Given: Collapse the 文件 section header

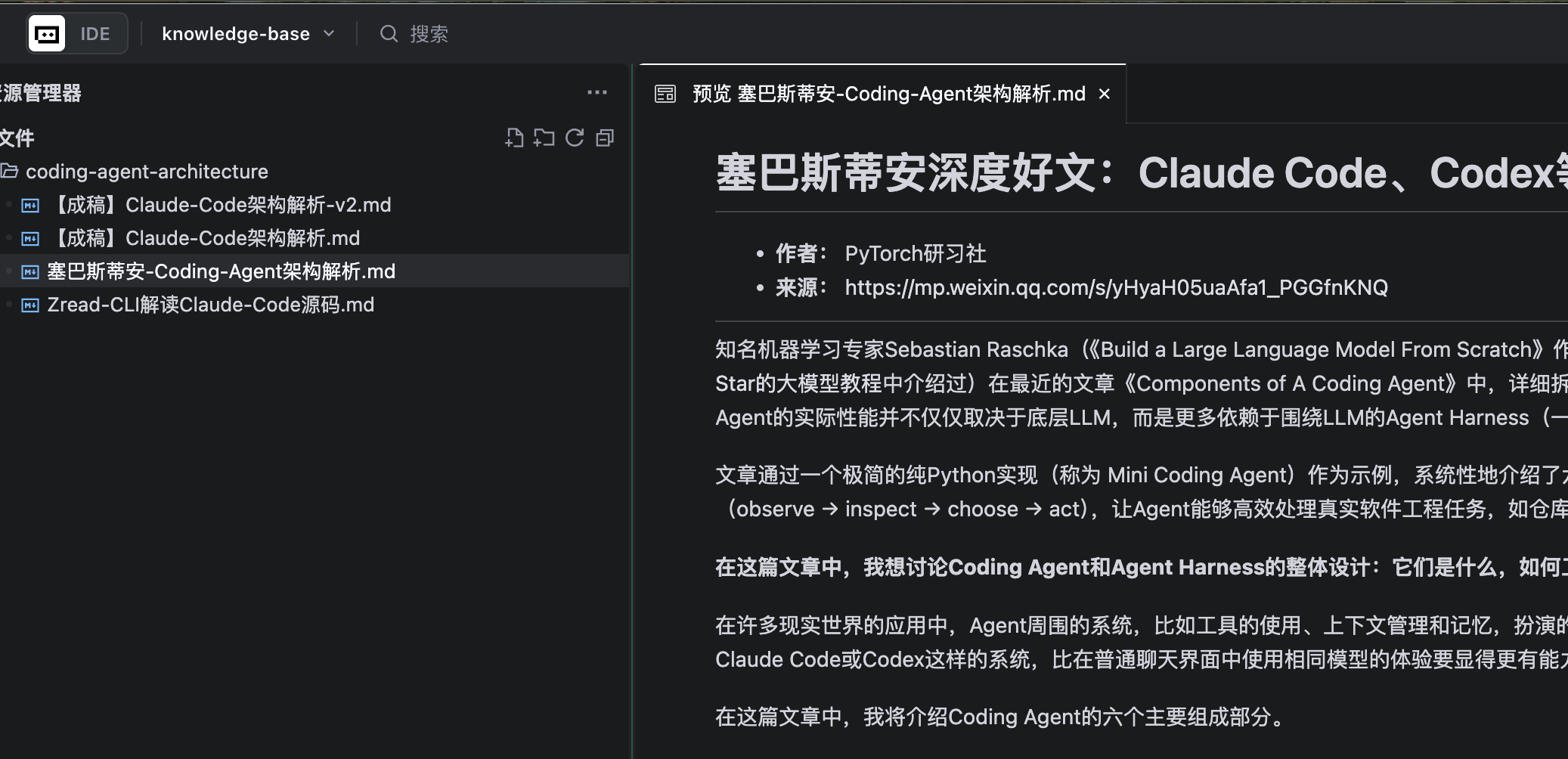Looking at the screenshot, I should pyautogui.click(x=17, y=138).
